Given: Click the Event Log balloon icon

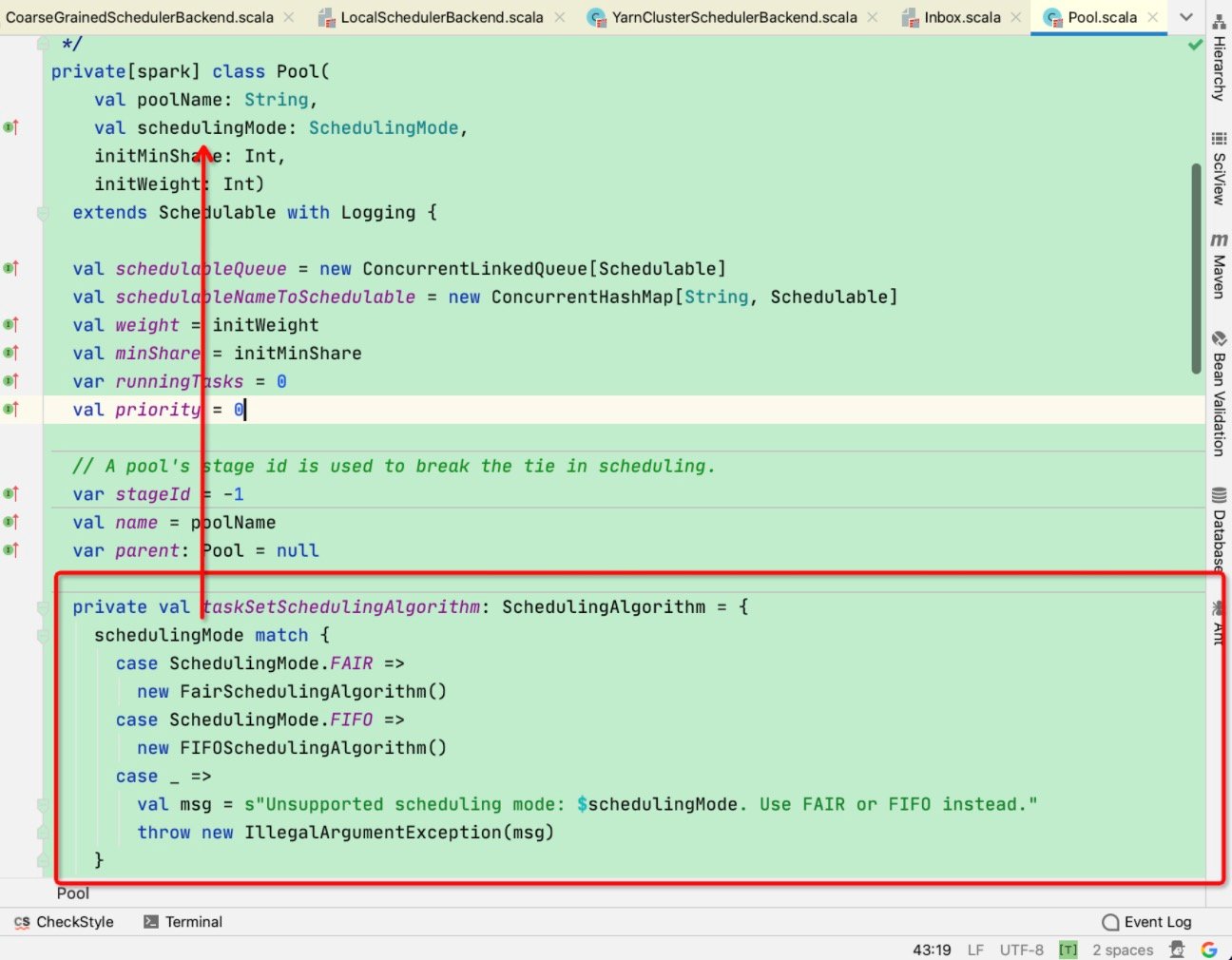Looking at the screenshot, I should coord(1110,922).
